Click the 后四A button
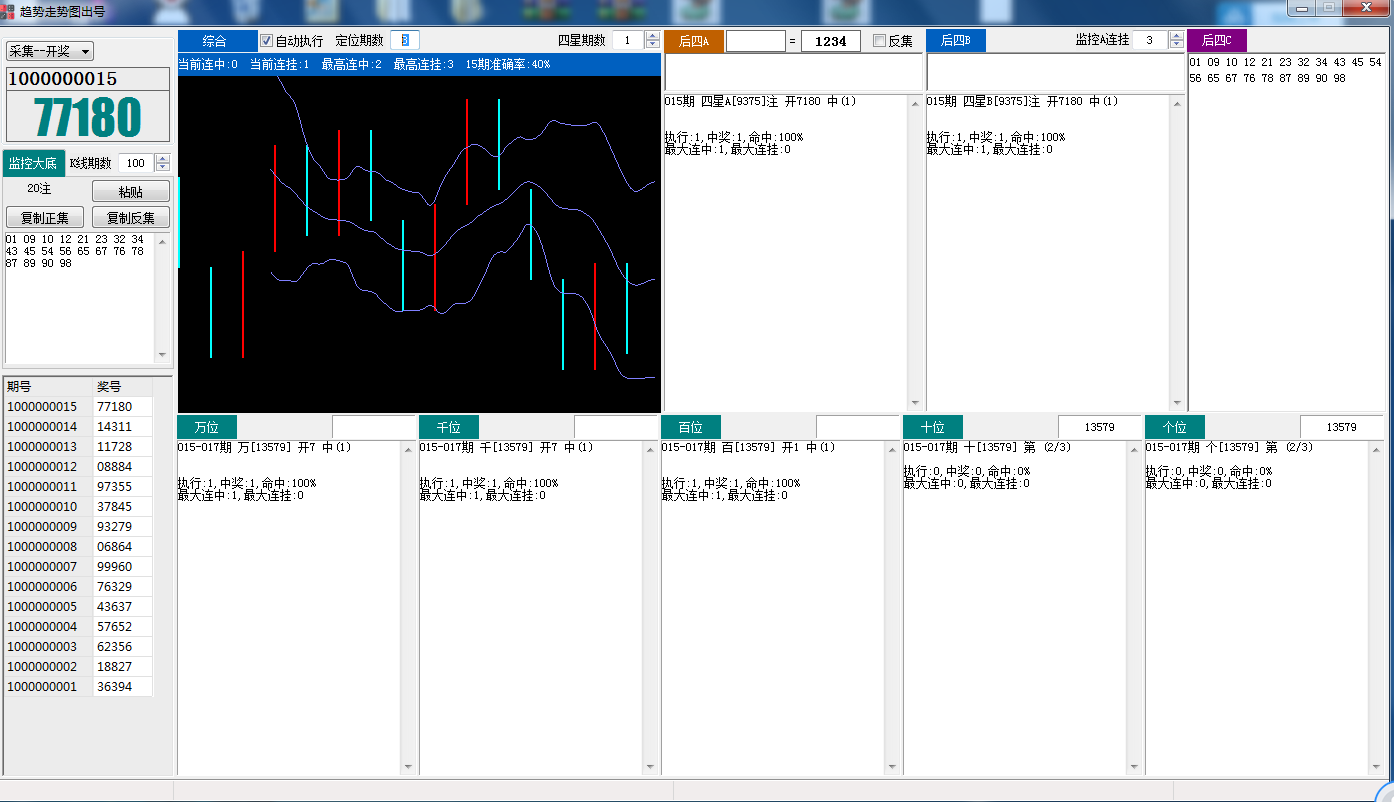The height and width of the screenshot is (802, 1394). [693, 41]
